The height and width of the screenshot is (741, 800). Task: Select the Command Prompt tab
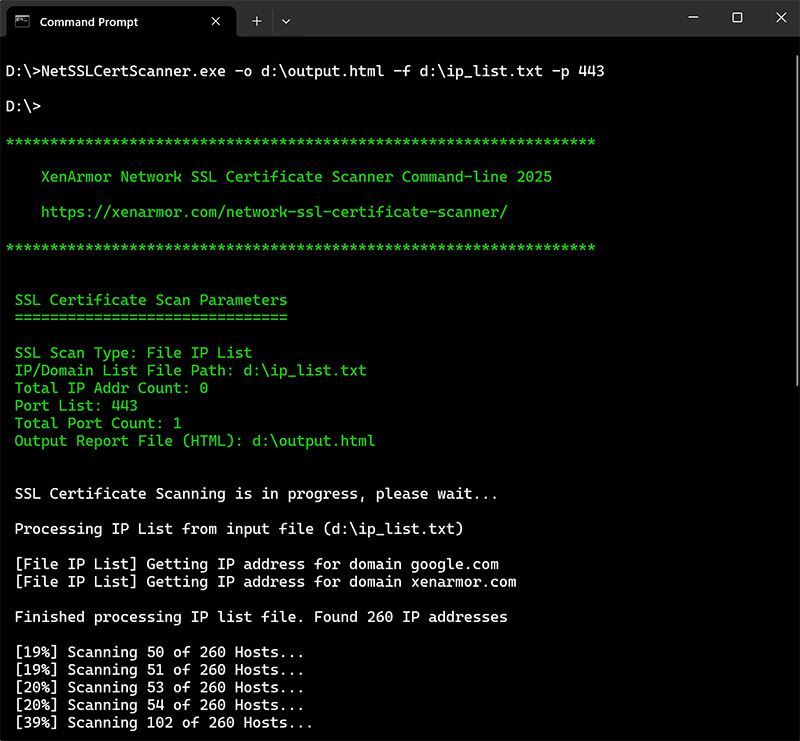(x=121, y=21)
